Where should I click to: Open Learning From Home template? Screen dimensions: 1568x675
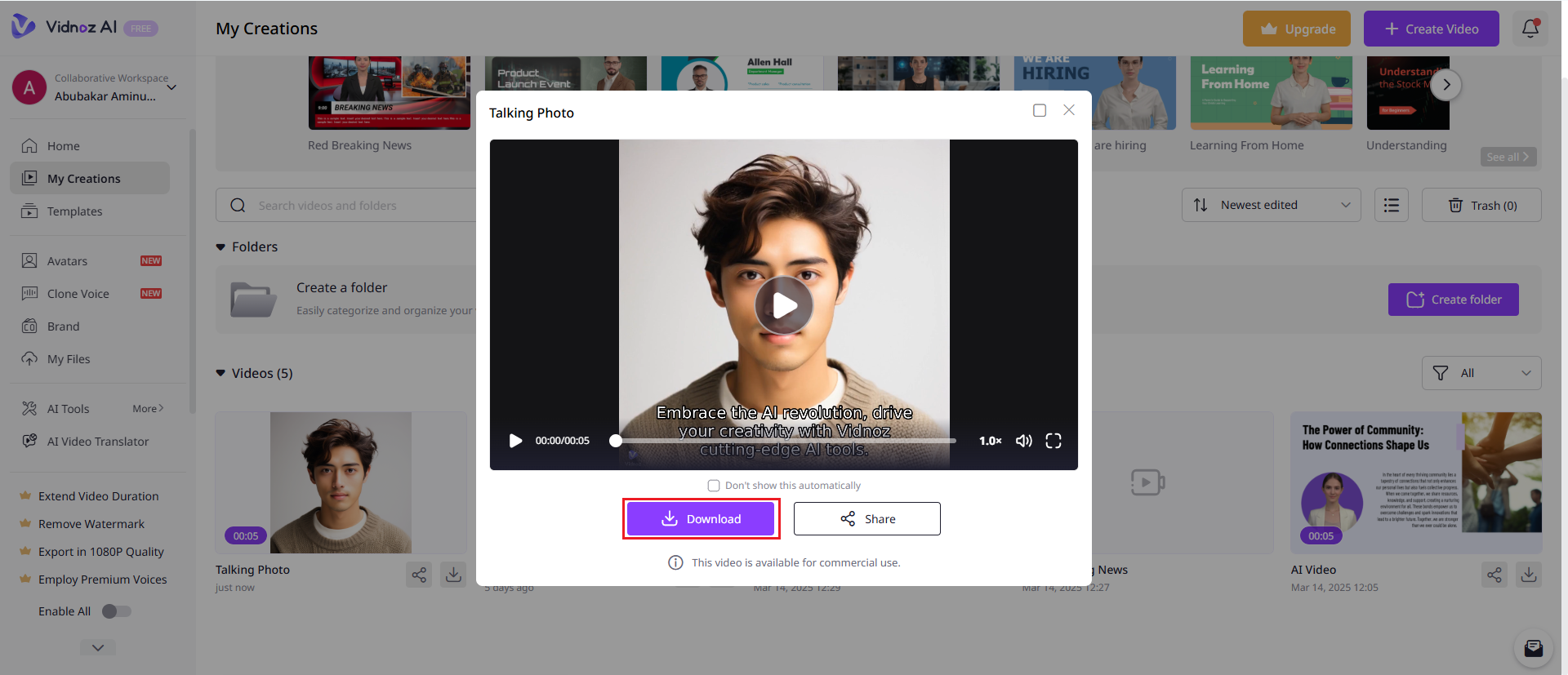(1272, 93)
